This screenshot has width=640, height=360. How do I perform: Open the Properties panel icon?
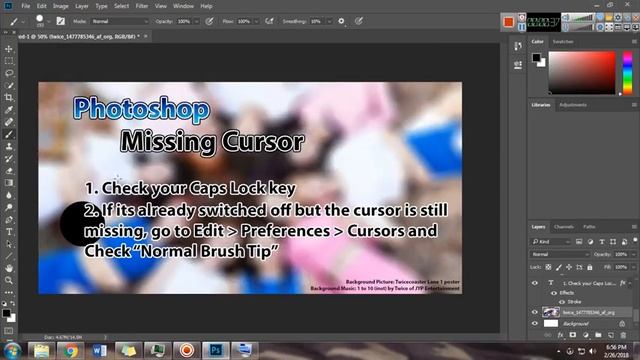click(518, 65)
